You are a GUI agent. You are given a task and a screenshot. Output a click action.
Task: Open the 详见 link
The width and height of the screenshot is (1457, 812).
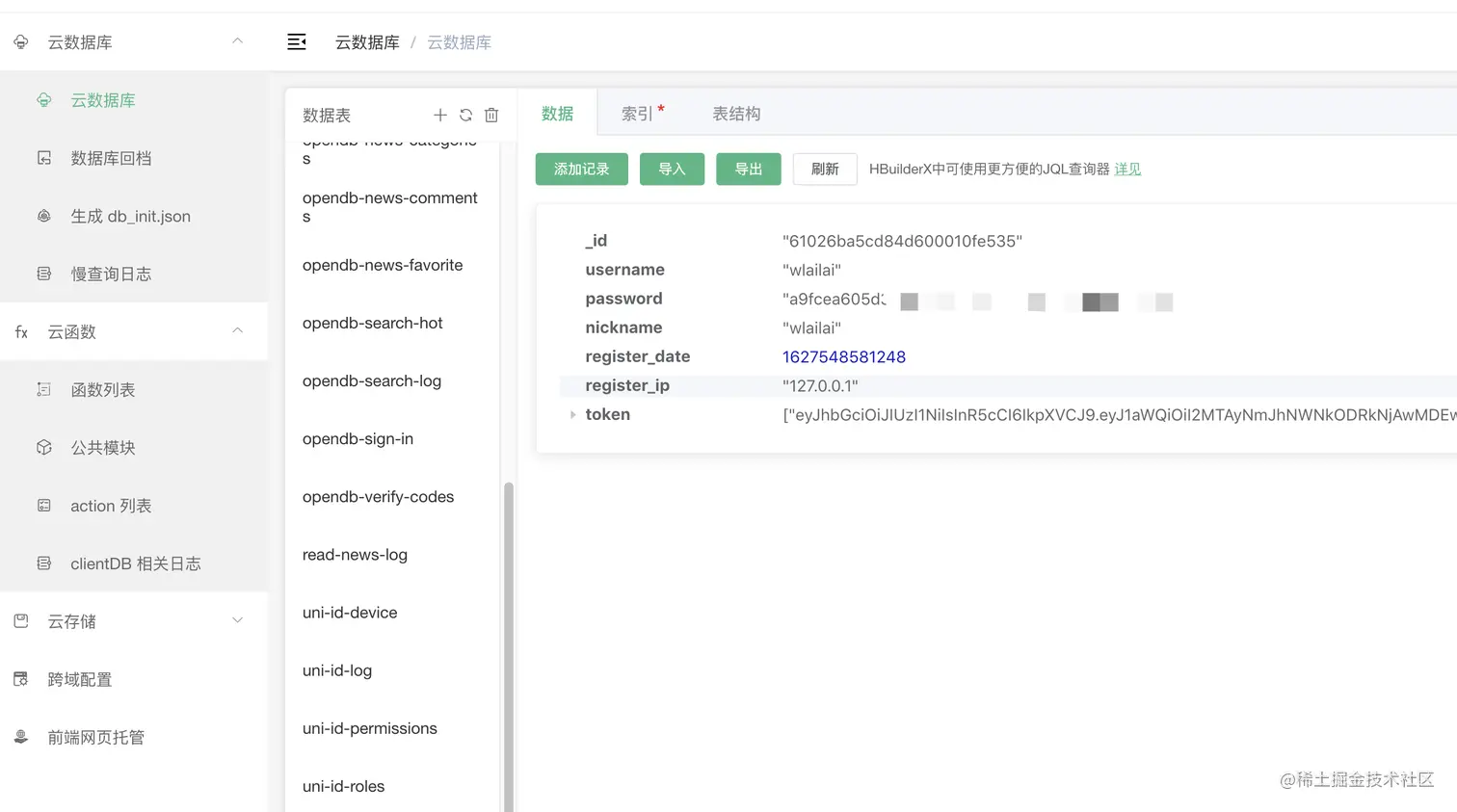(1127, 169)
